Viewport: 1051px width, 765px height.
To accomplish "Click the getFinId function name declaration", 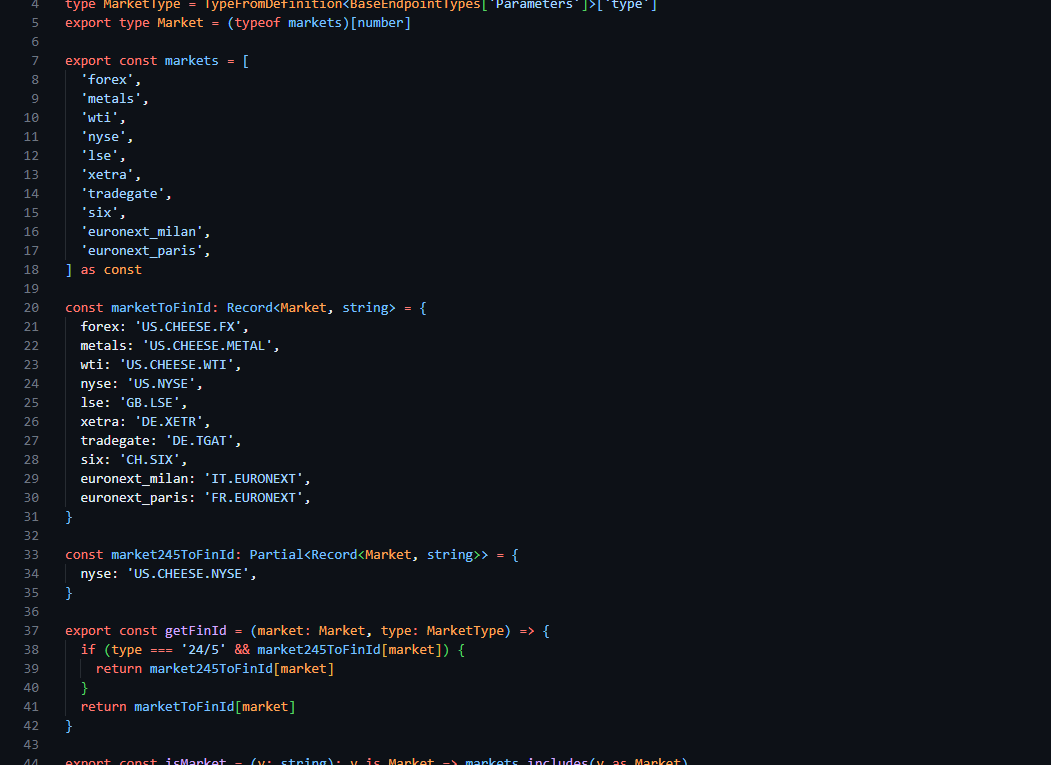I will click(x=199, y=630).
